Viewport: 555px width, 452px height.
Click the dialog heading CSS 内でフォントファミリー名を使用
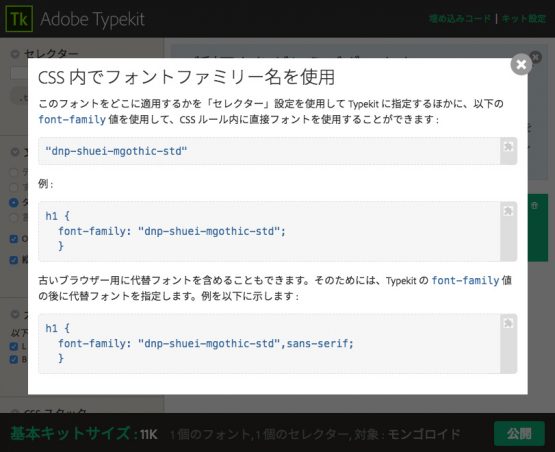[186, 78]
